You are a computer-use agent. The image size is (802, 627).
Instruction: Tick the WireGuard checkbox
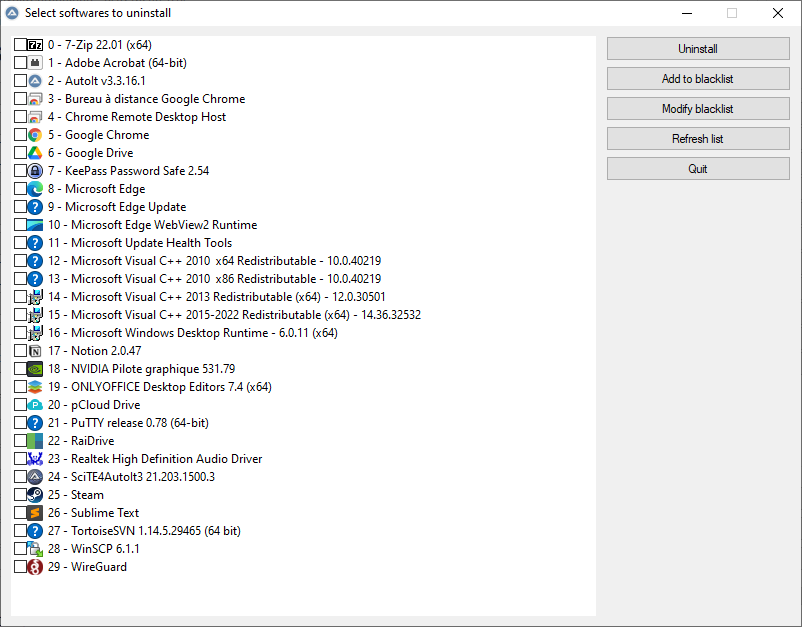pos(20,567)
